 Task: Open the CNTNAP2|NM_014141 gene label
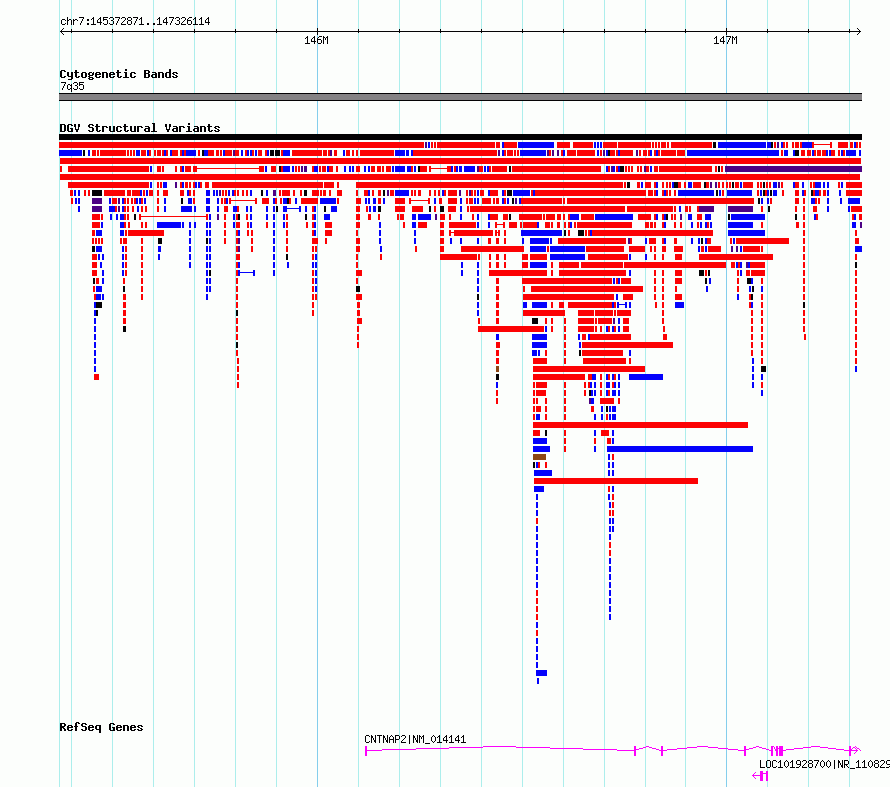(415, 739)
